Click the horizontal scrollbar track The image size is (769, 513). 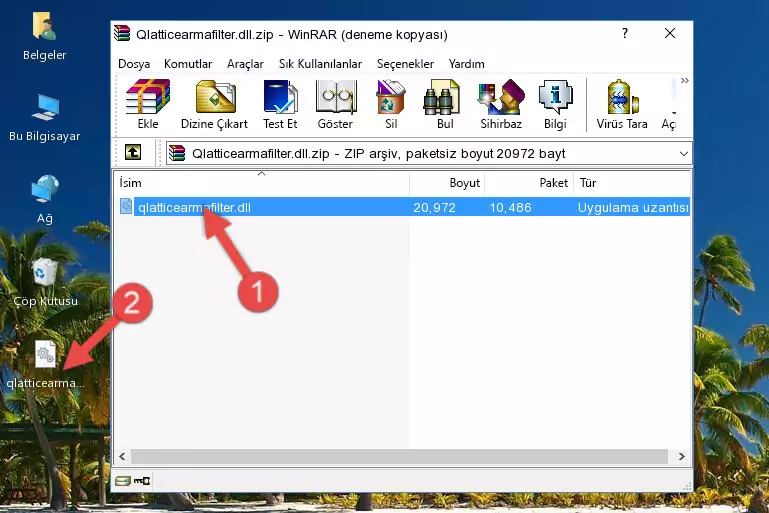click(x=399, y=457)
